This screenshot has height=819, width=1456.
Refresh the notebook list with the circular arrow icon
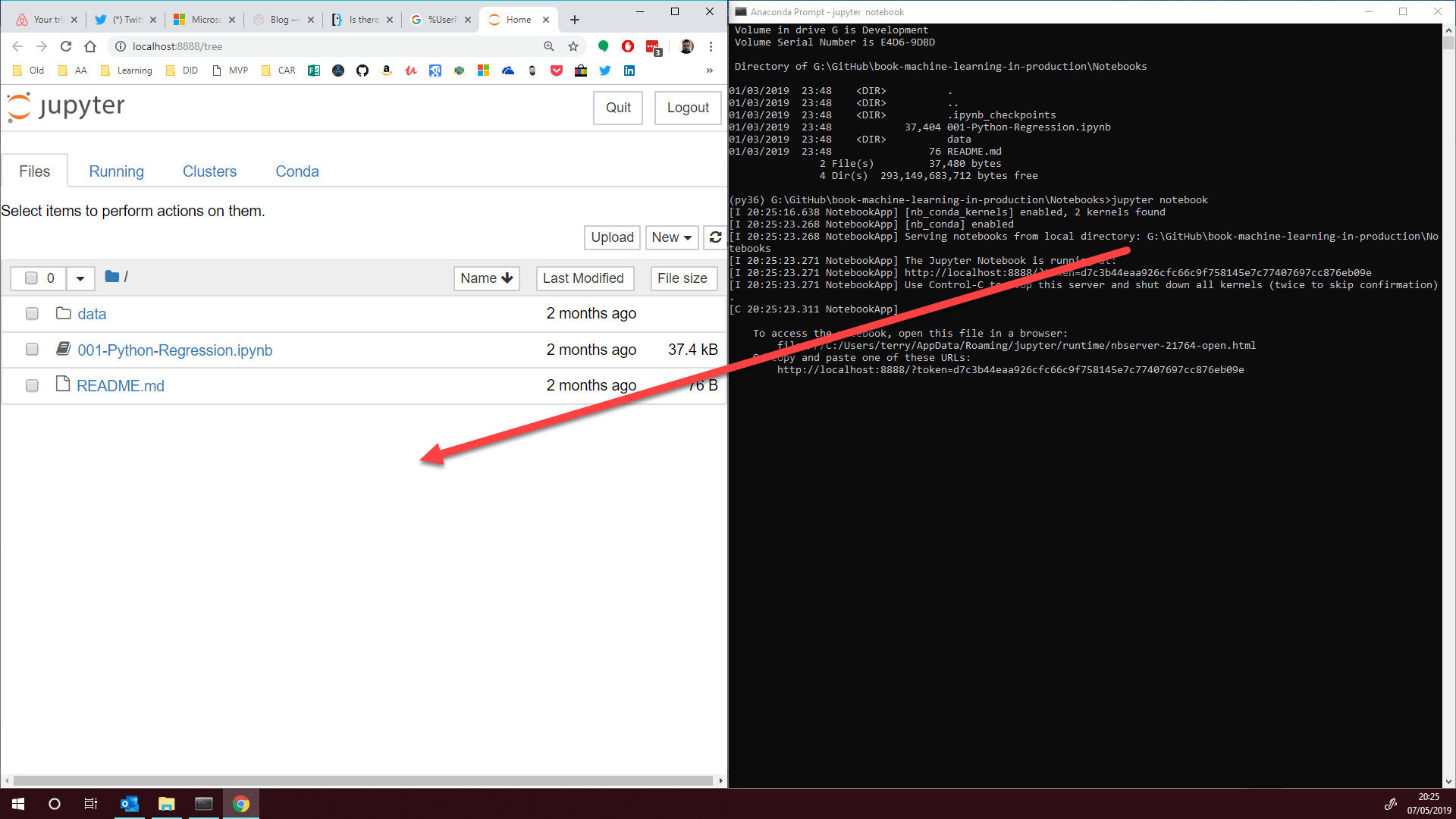716,237
